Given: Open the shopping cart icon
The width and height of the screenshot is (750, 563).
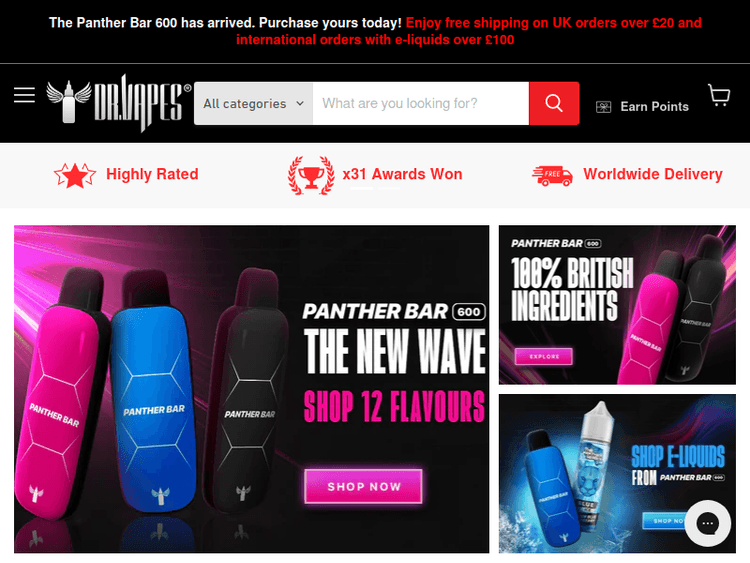Looking at the screenshot, I should (x=719, y=95).
